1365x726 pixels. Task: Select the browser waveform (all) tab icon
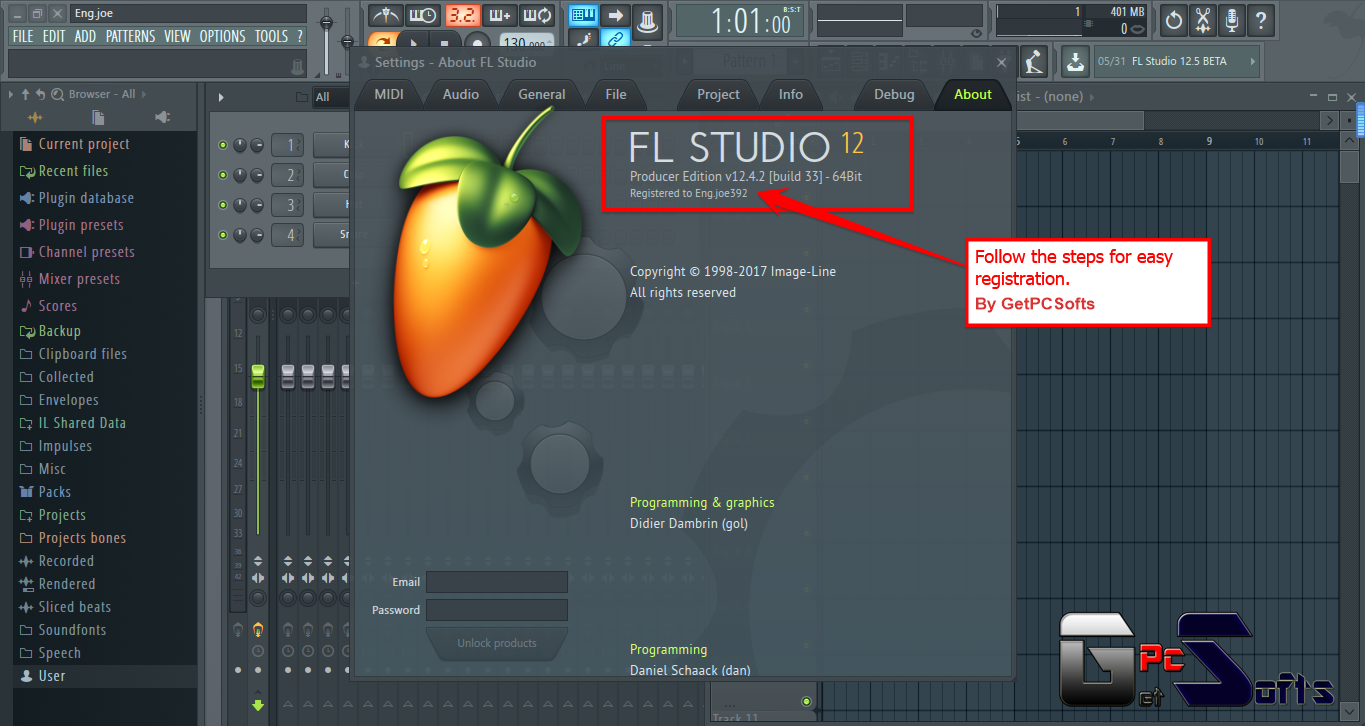34,118
